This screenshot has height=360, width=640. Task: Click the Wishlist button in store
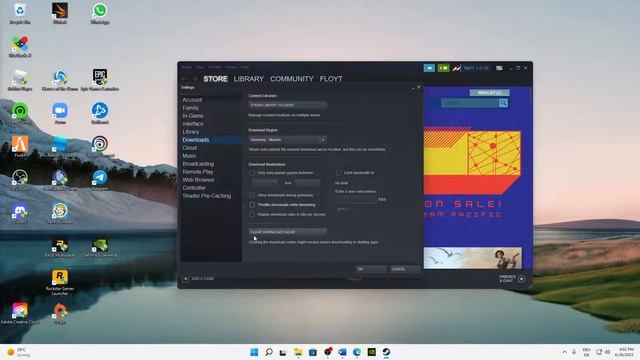489,93
